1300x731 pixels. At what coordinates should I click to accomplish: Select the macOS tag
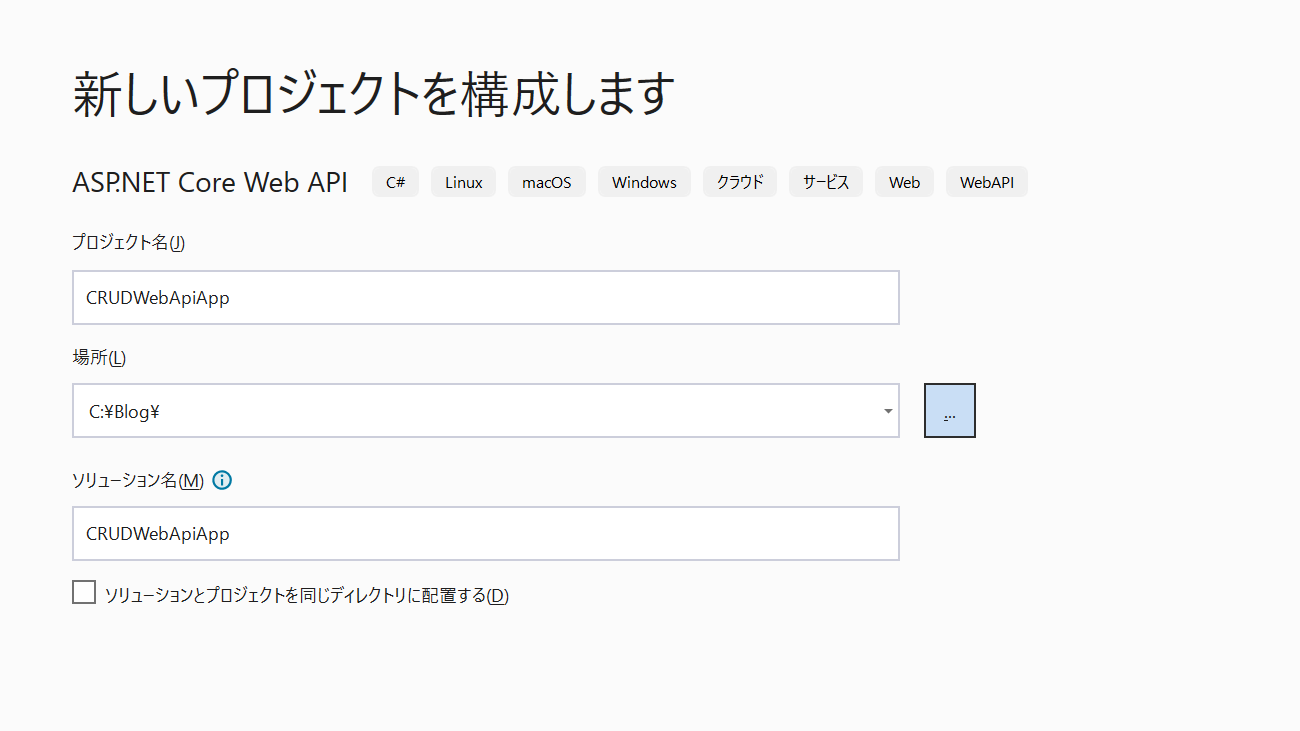pyautogui.click(x=547, y=182)
